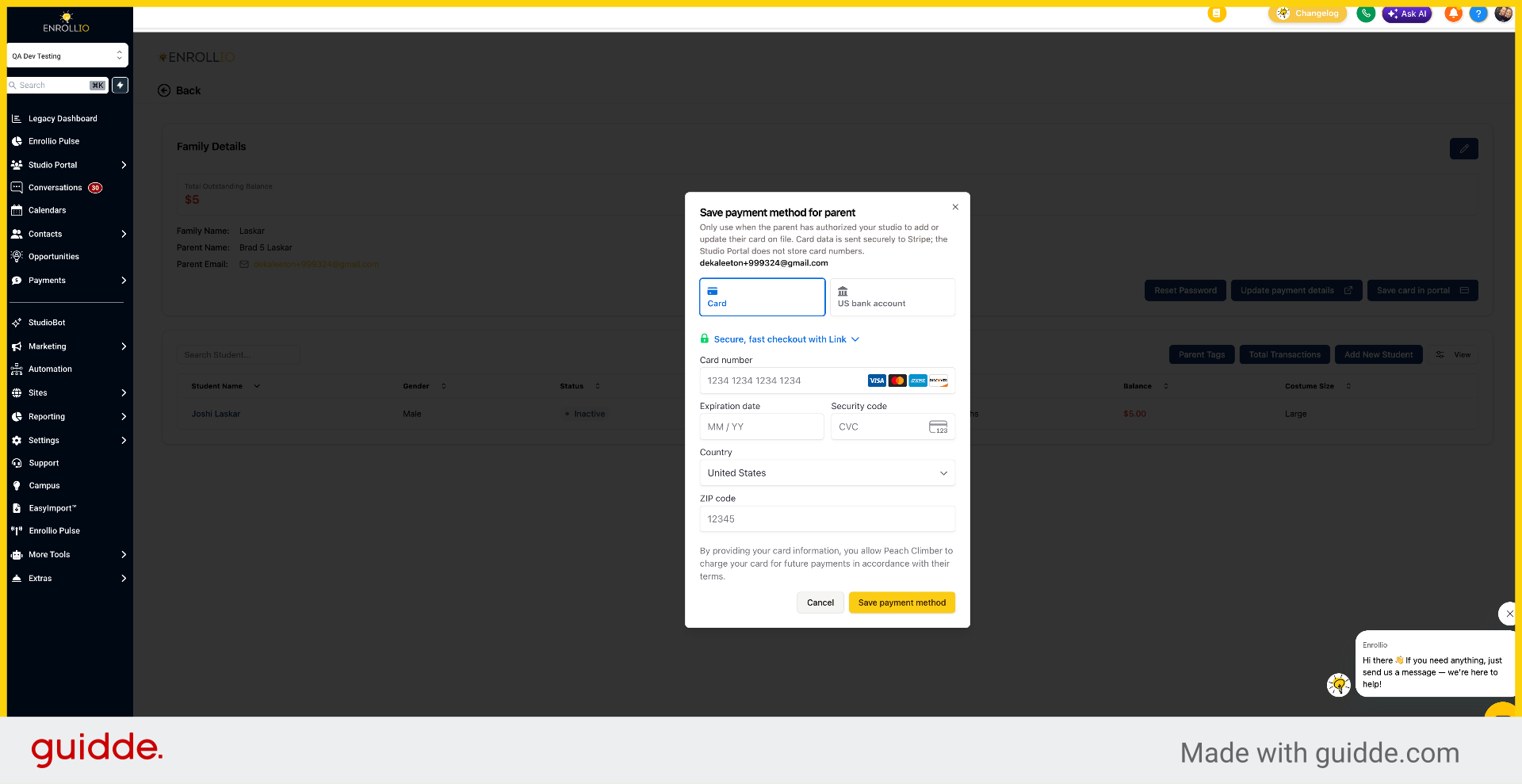The height and width of the screenshot is (784, 1522).
Task: Click the CVC security code field
Action: tap(893, 426)
